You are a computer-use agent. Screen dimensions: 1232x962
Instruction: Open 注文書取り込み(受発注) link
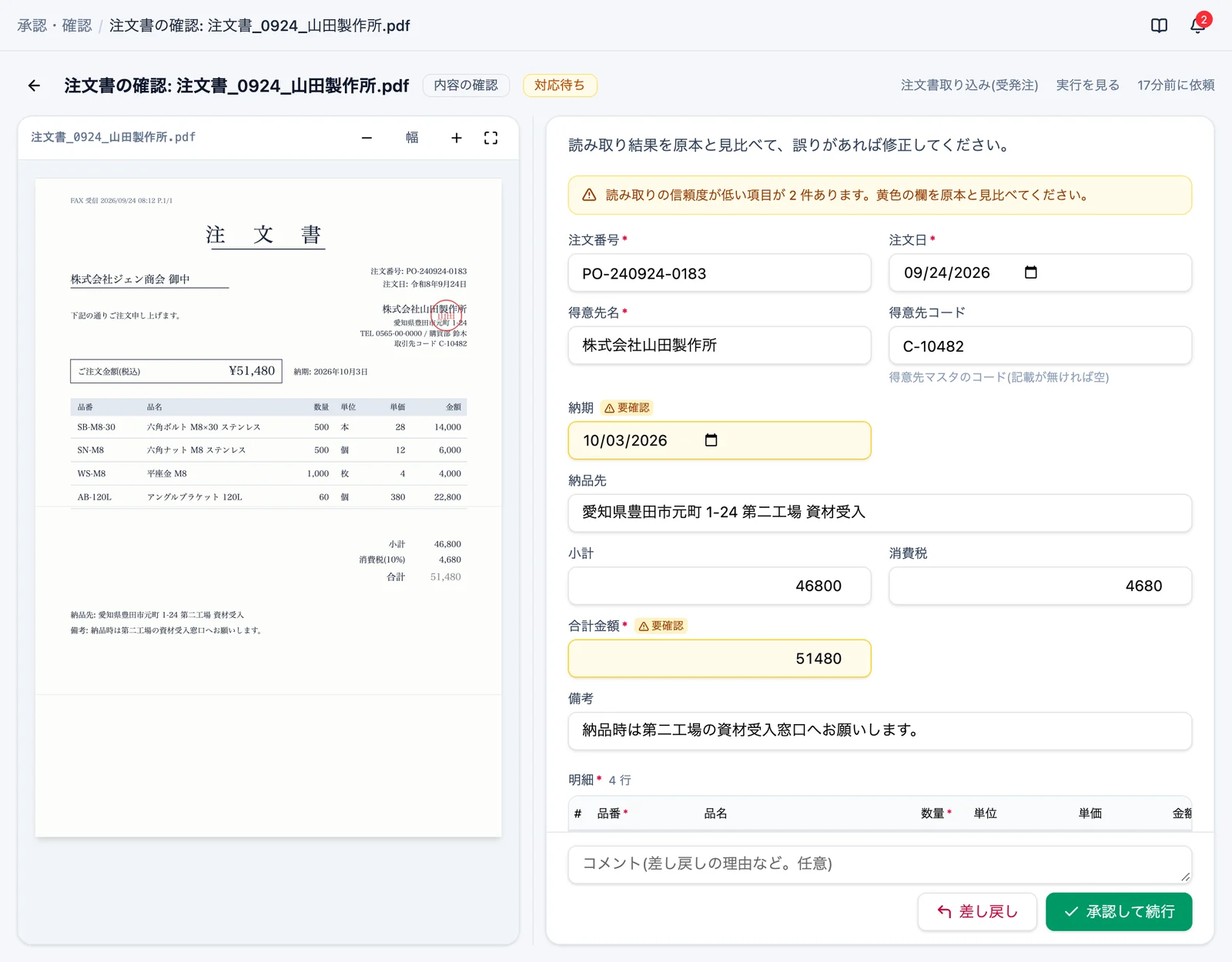coord(969,85)
